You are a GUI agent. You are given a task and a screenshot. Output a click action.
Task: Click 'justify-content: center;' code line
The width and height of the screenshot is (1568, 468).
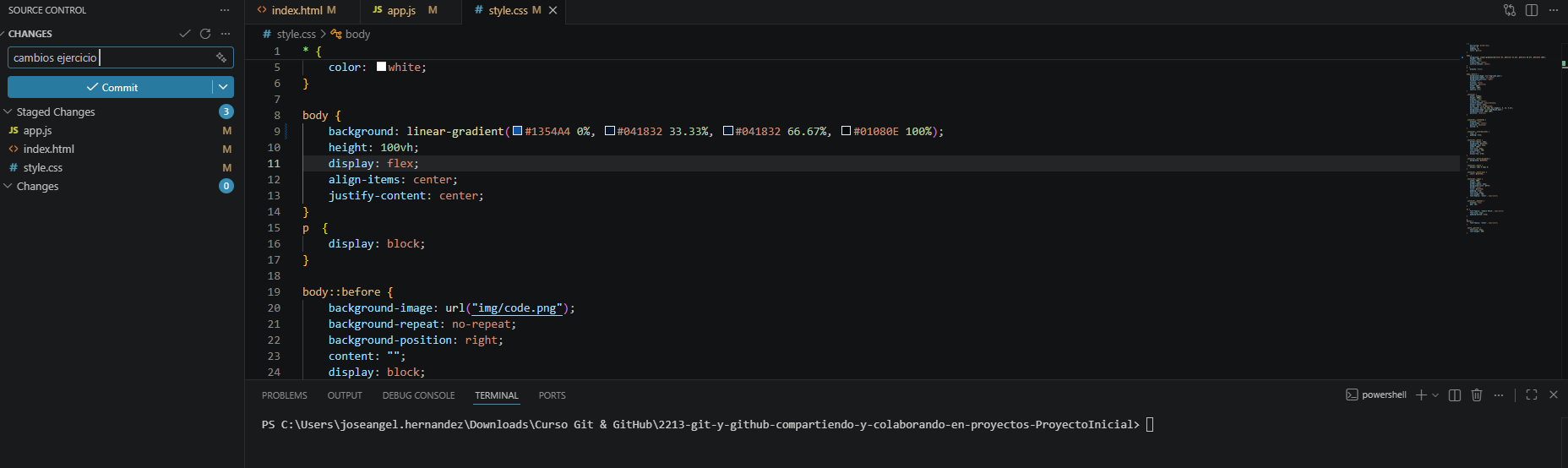coord(406,196)
